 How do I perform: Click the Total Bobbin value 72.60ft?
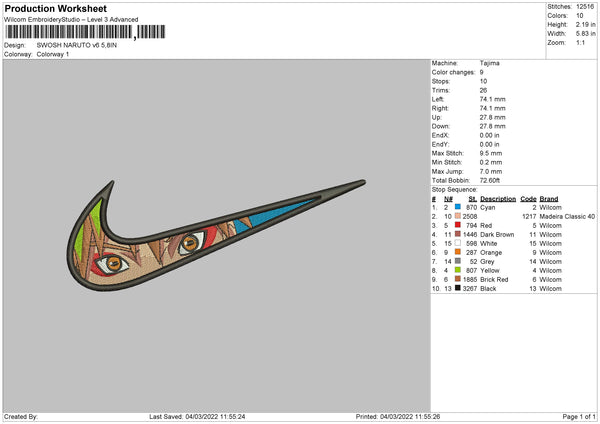[490, 180]
